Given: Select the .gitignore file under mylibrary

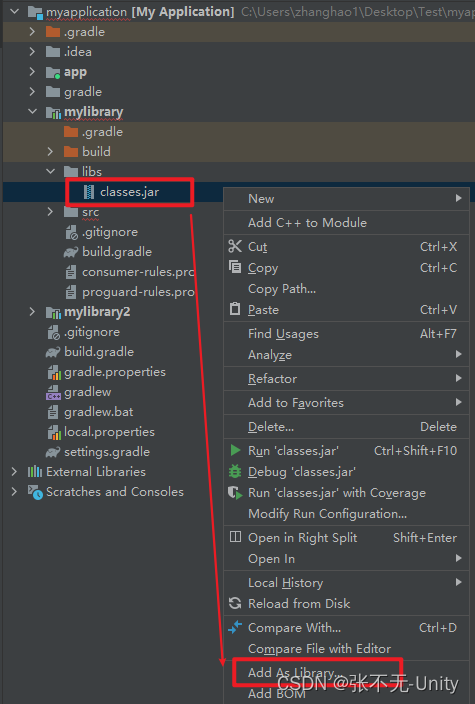Looking at the screenshot, I should pyautogui.click(x=110, y=232).
